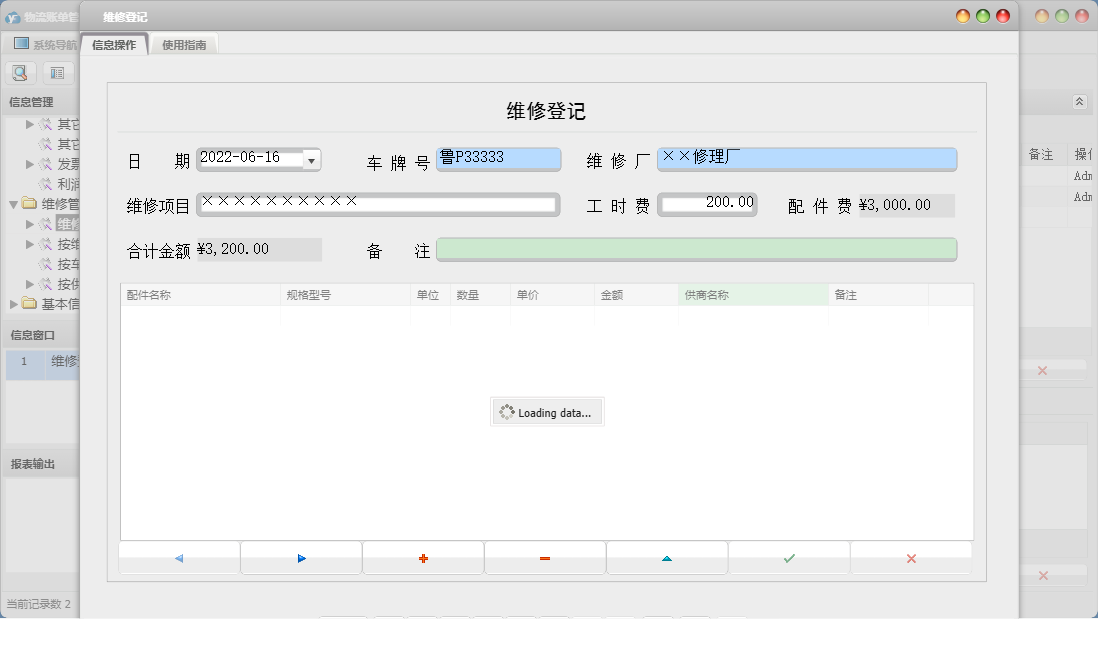The height and width of the screenshot is (655, 1098).
Task: Click the list view icon in sidebar toolbar
Action: click(x=57, y=72)
